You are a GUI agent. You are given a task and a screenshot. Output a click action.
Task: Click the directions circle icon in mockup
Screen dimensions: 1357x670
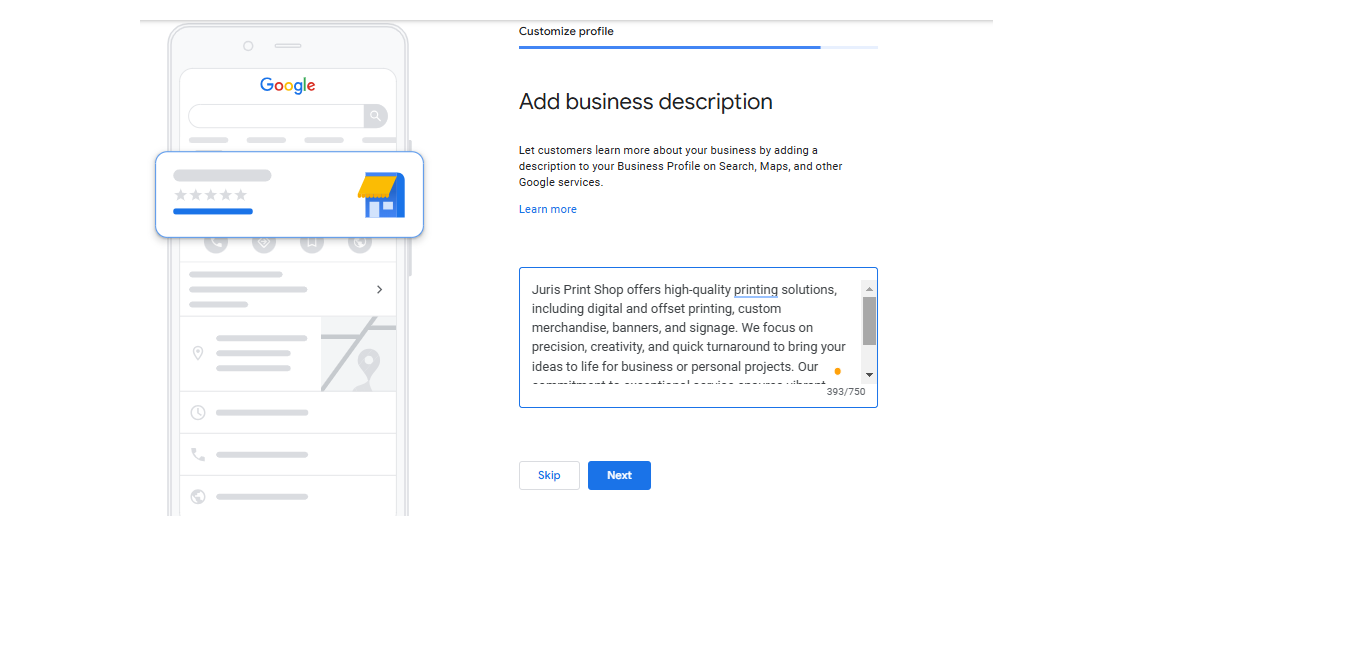(x=264, y=242)
